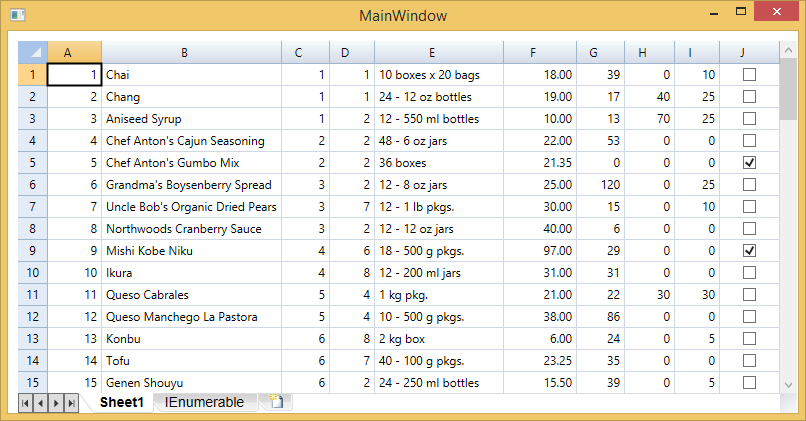The height and width of the screenshot is (421, 806).
Task: Select row 12 header
Action: click(33, 317)
